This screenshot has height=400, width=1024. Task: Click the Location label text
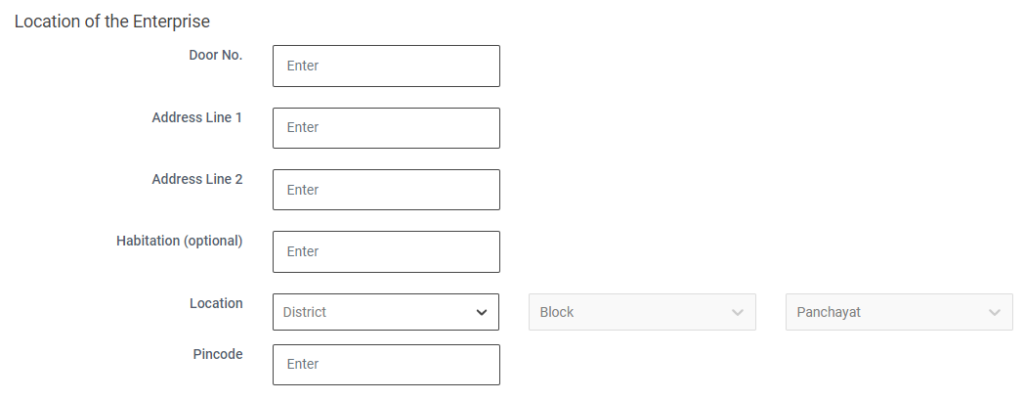click(217, 304)
